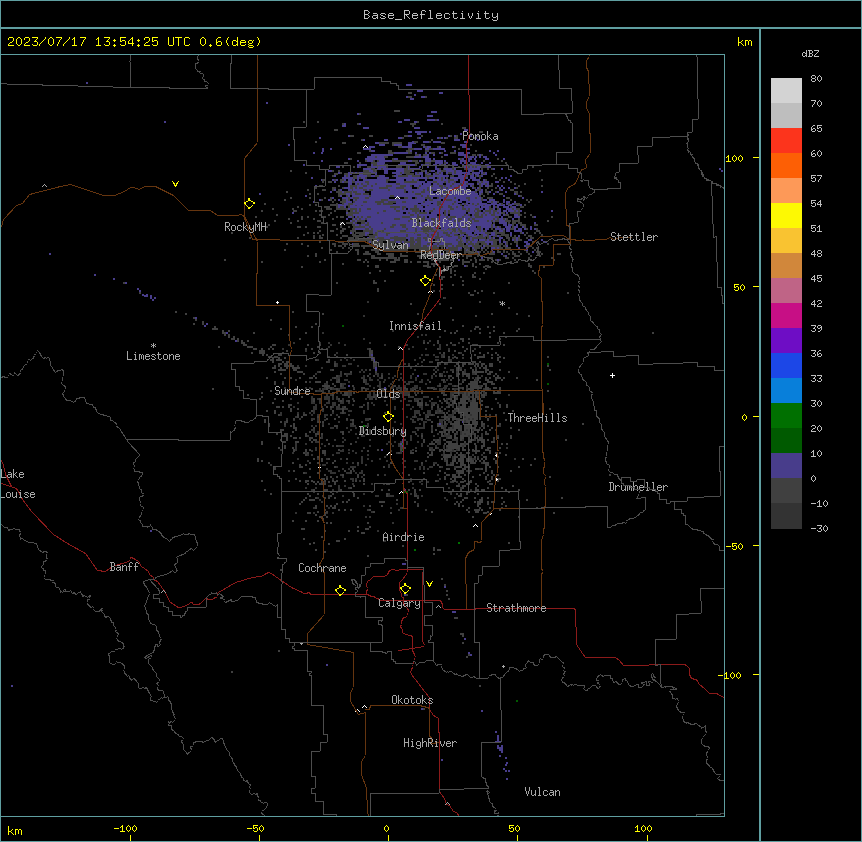Click the -100 tick on right axis
Image resolution: width=862 pixels, height=842 pixels.
(x=731, y=675)
